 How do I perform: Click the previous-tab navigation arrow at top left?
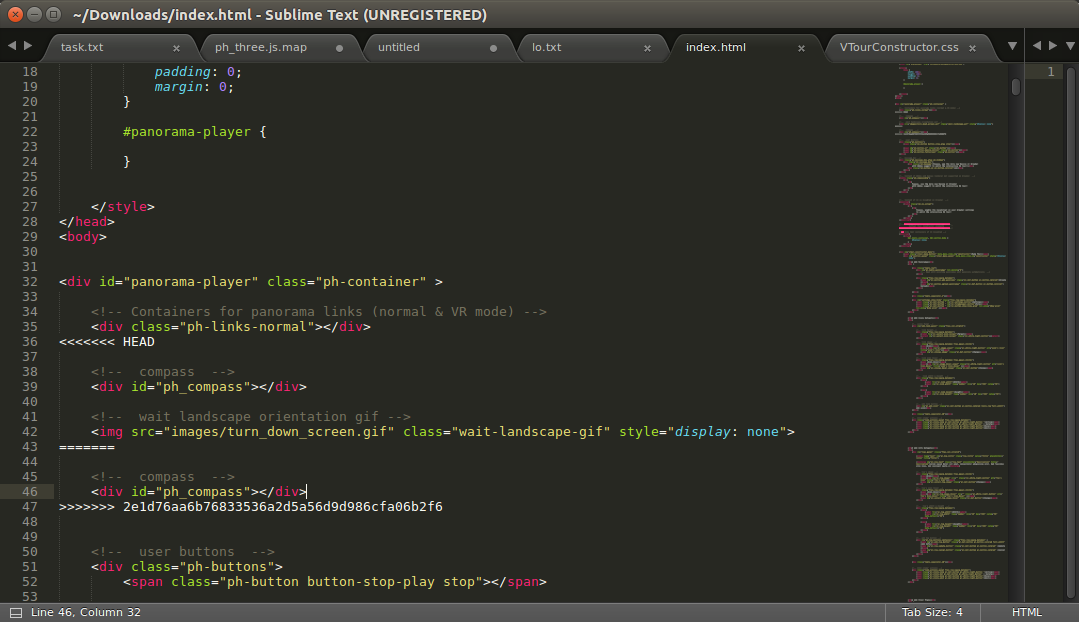pyautogui.click(x=12, y=45)
